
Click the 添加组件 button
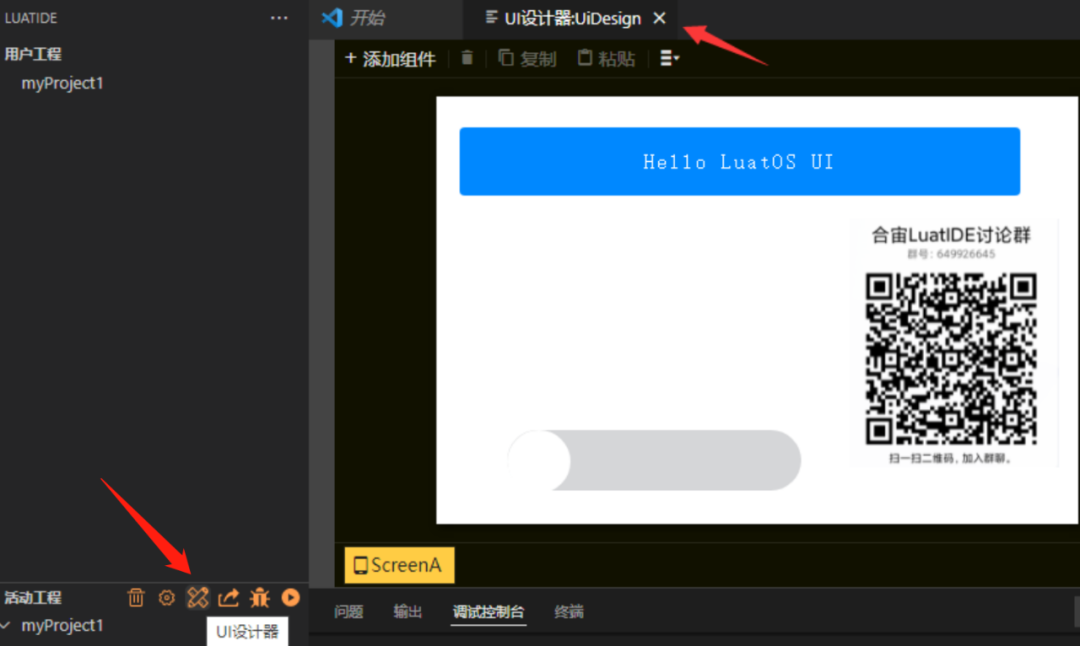click(390, 58)
